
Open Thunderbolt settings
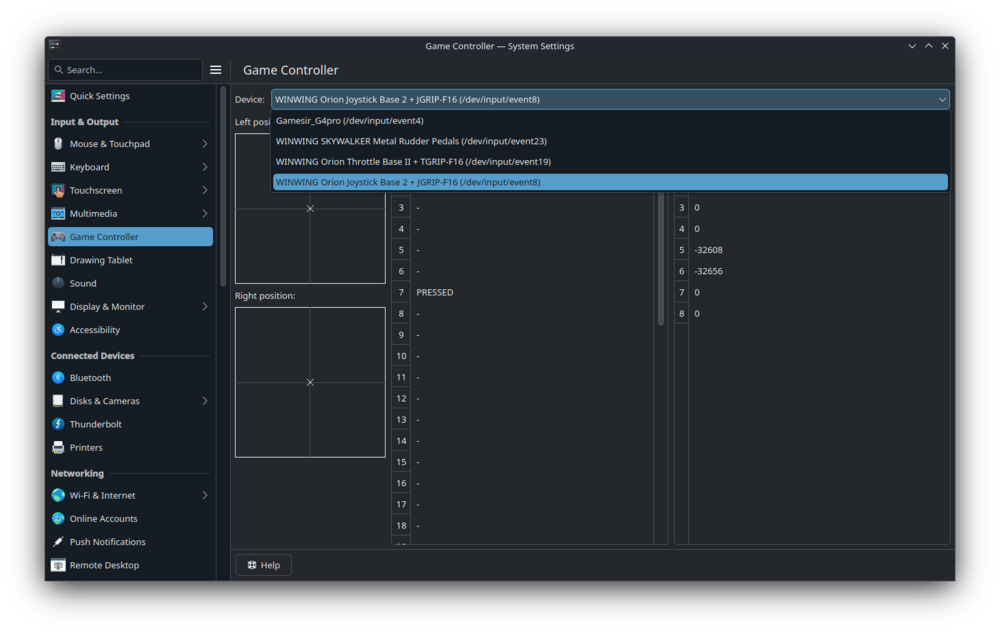click(131, 424)
